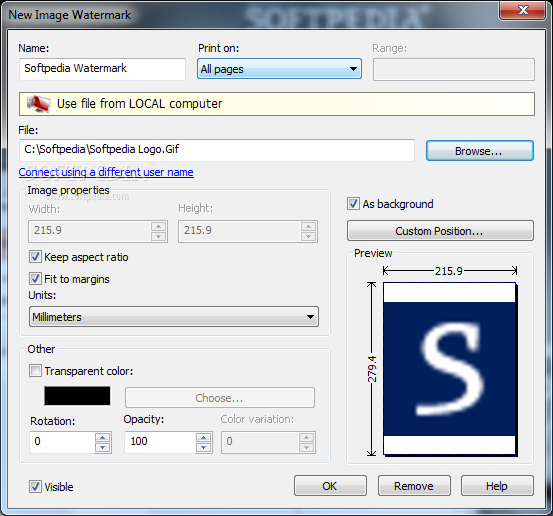Click the watermark preview thumbnail
This screenshot has height=516, width=553.
(450, 369)
